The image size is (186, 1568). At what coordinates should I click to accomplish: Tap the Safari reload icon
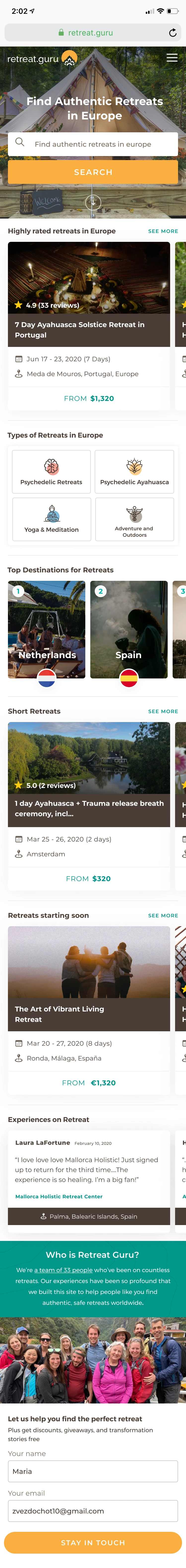pos(173,33)
